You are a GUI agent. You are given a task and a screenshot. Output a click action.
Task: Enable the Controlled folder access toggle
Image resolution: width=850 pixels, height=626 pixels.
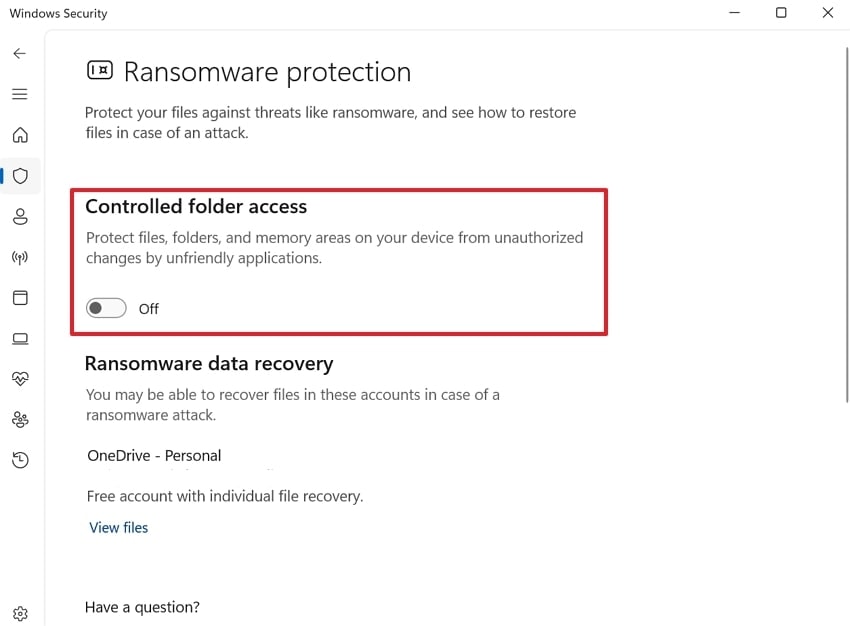[x=106, y=308]
